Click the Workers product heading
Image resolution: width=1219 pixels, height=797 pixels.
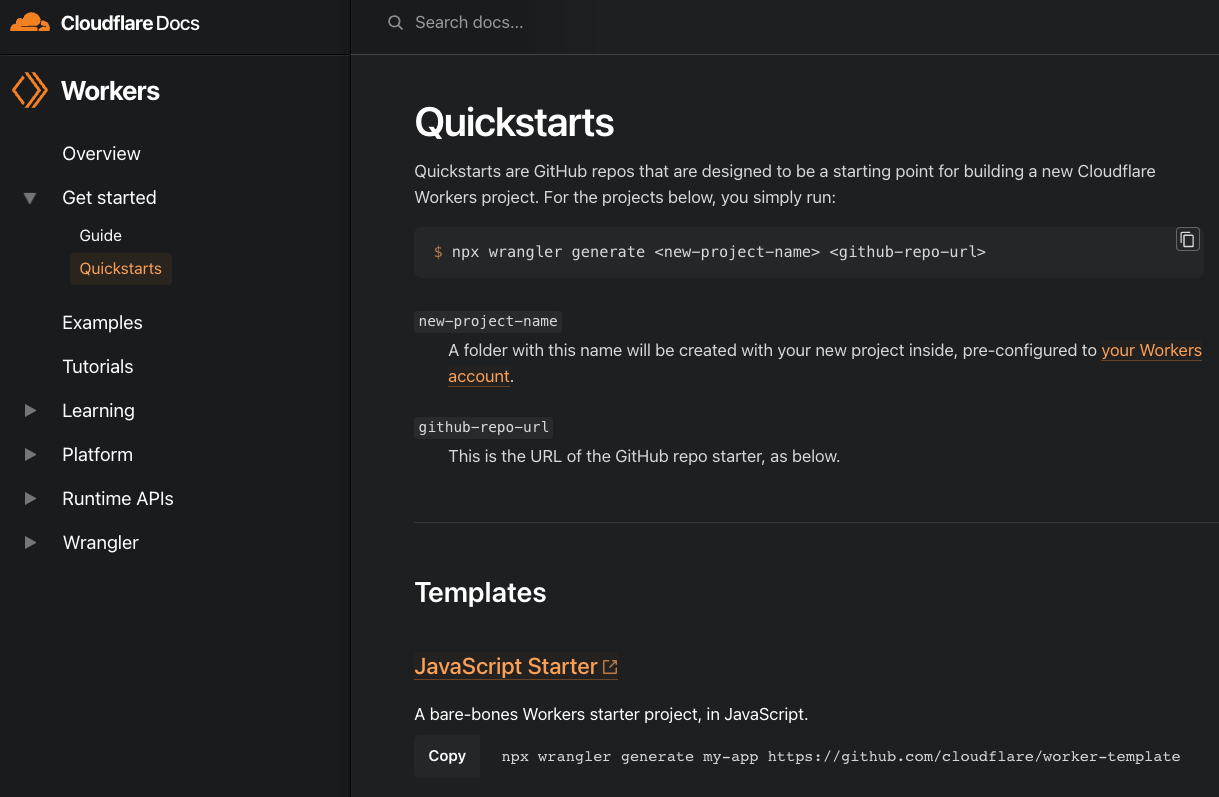click(x=110, y=91)
